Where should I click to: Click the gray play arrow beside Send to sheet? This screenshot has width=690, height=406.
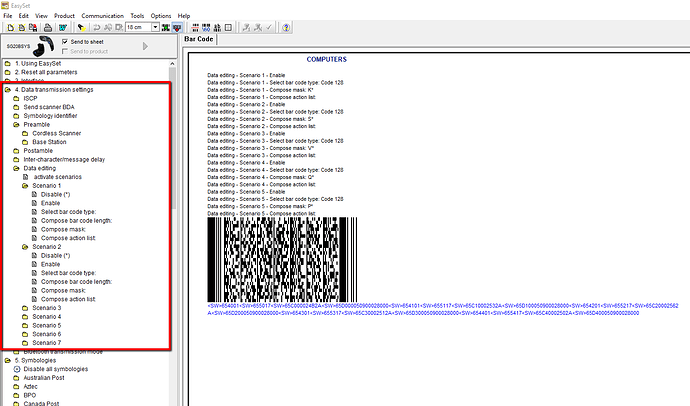pyautogui.click(x=145, y=46)
